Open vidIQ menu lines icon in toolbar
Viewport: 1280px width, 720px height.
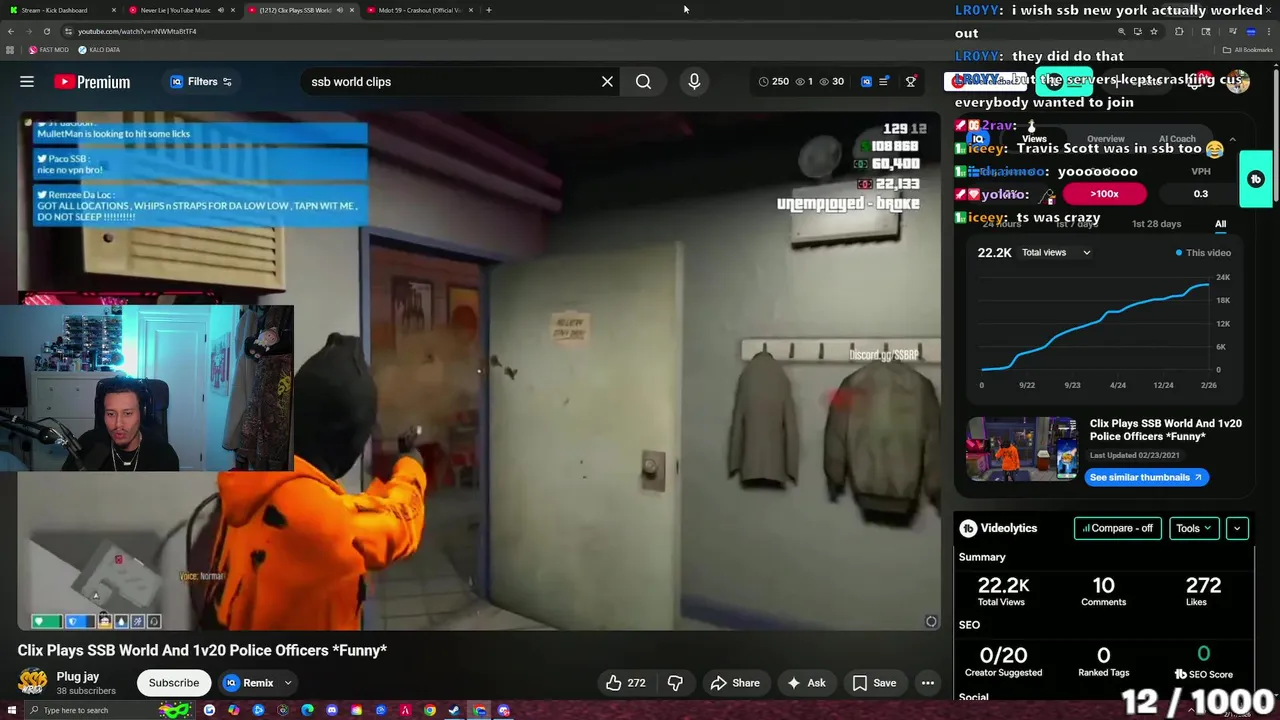[x=884, y=82]
